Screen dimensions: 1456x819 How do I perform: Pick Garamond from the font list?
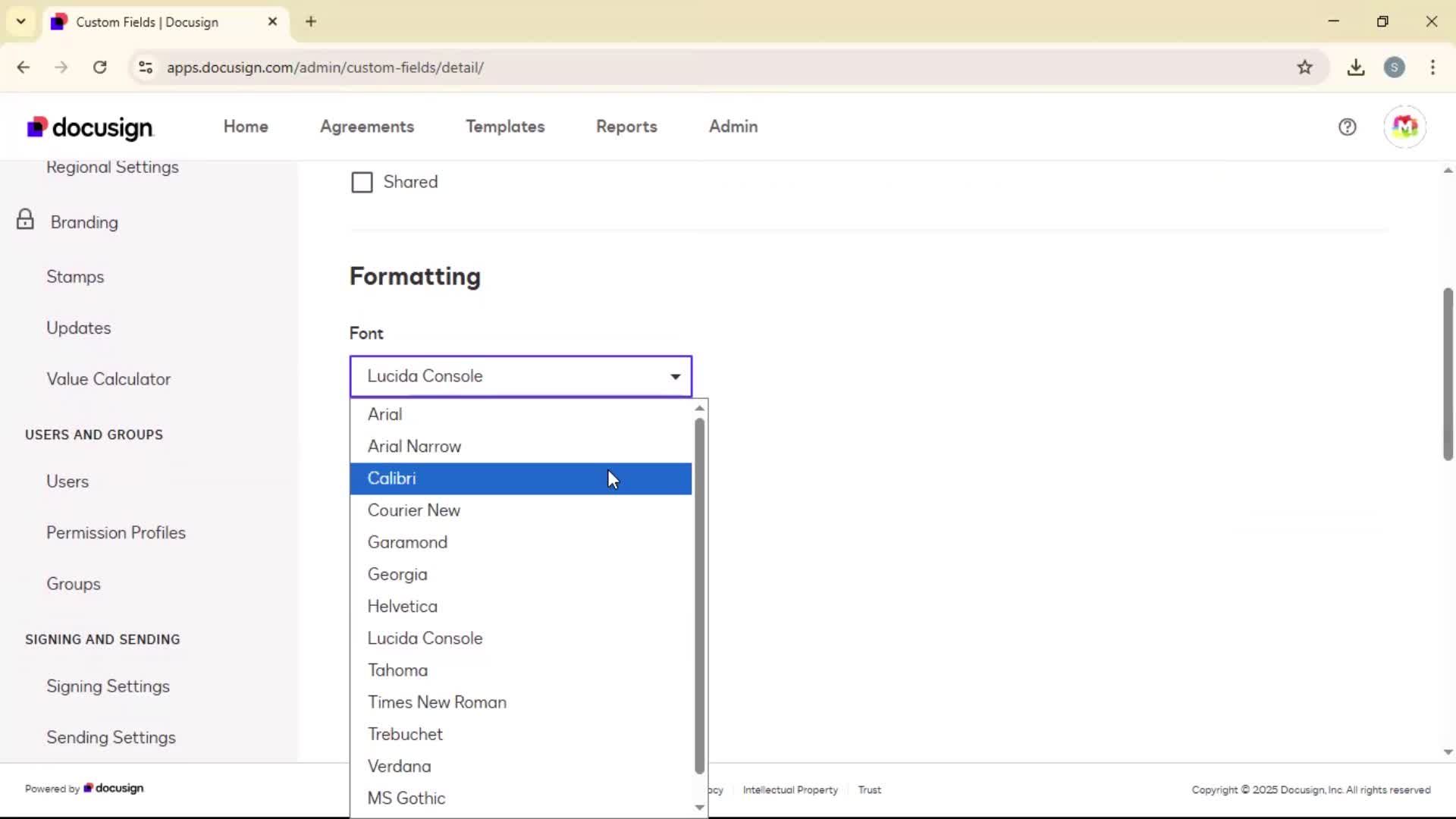pos(521,542)
